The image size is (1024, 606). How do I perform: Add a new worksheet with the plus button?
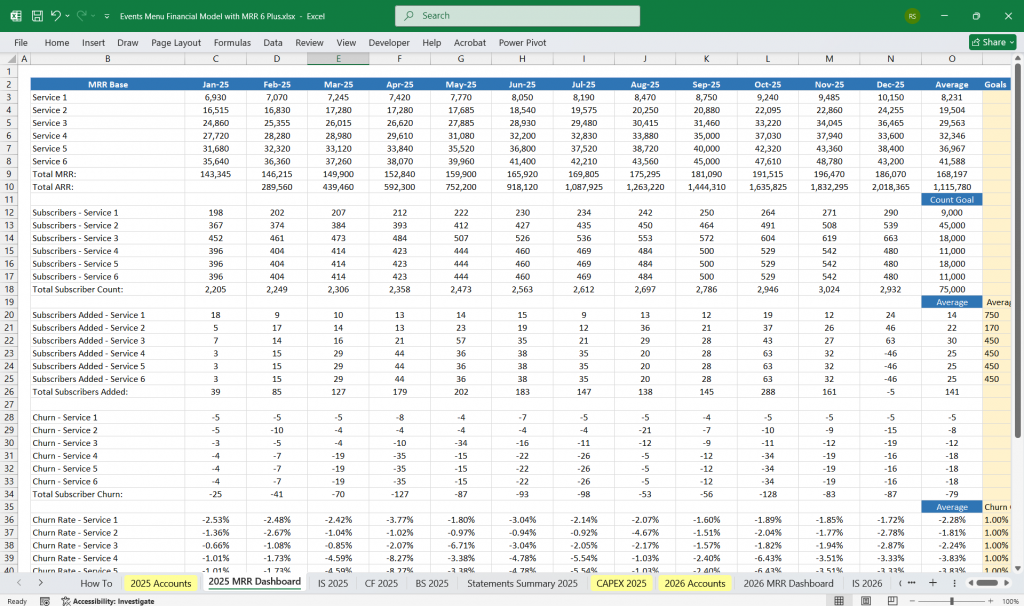click(932, 583)
